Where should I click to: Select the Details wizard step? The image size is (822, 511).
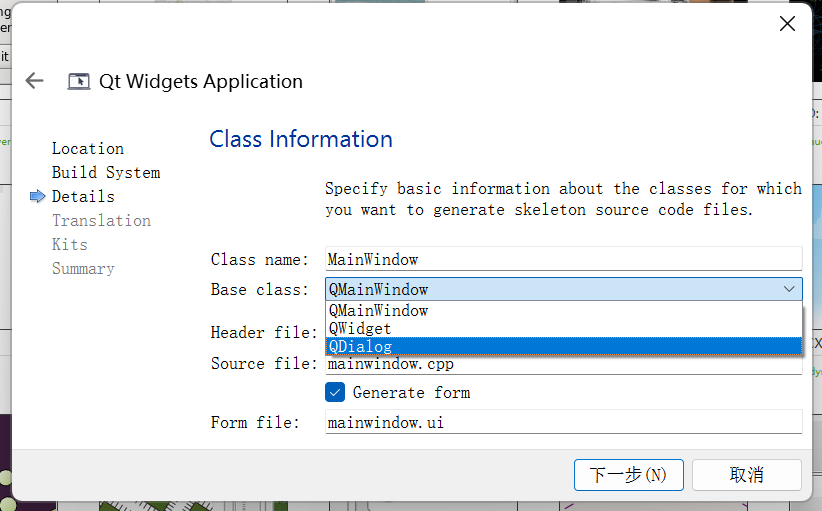pos(83,197)
